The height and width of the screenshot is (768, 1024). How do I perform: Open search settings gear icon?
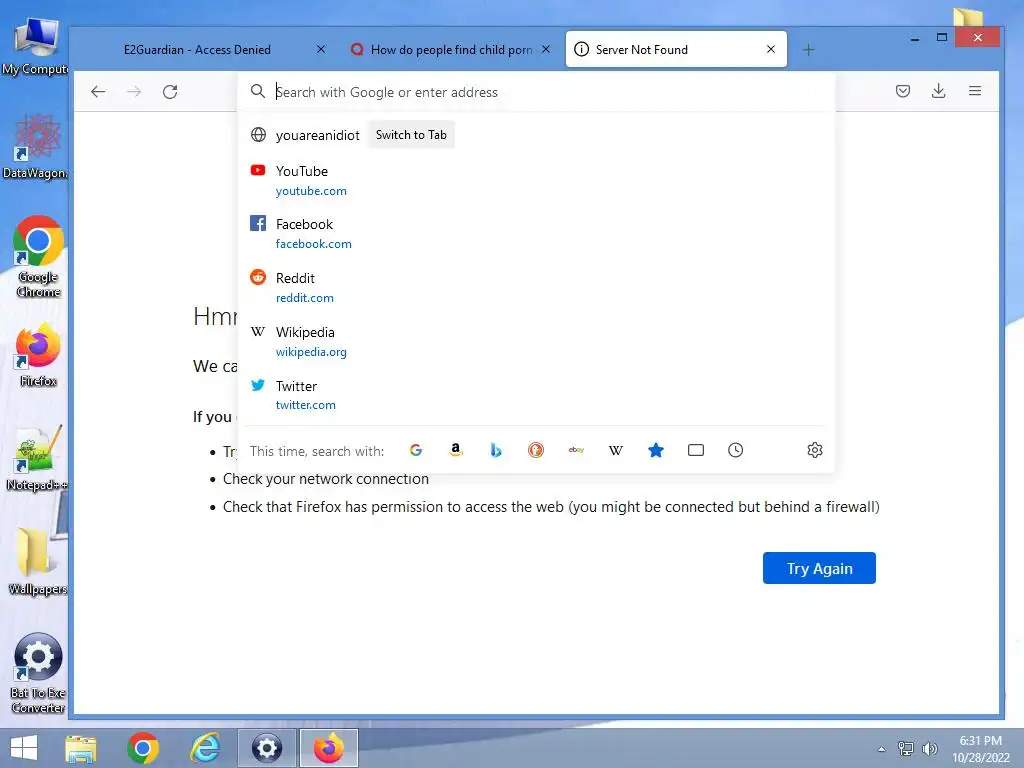pos(814,450)
